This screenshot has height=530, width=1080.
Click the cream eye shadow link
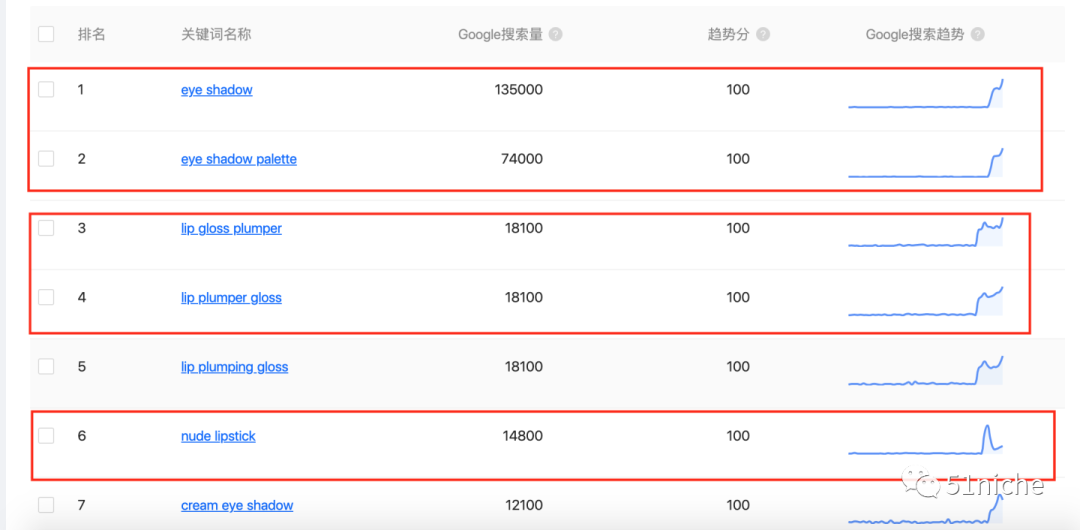tap(237, 506)
